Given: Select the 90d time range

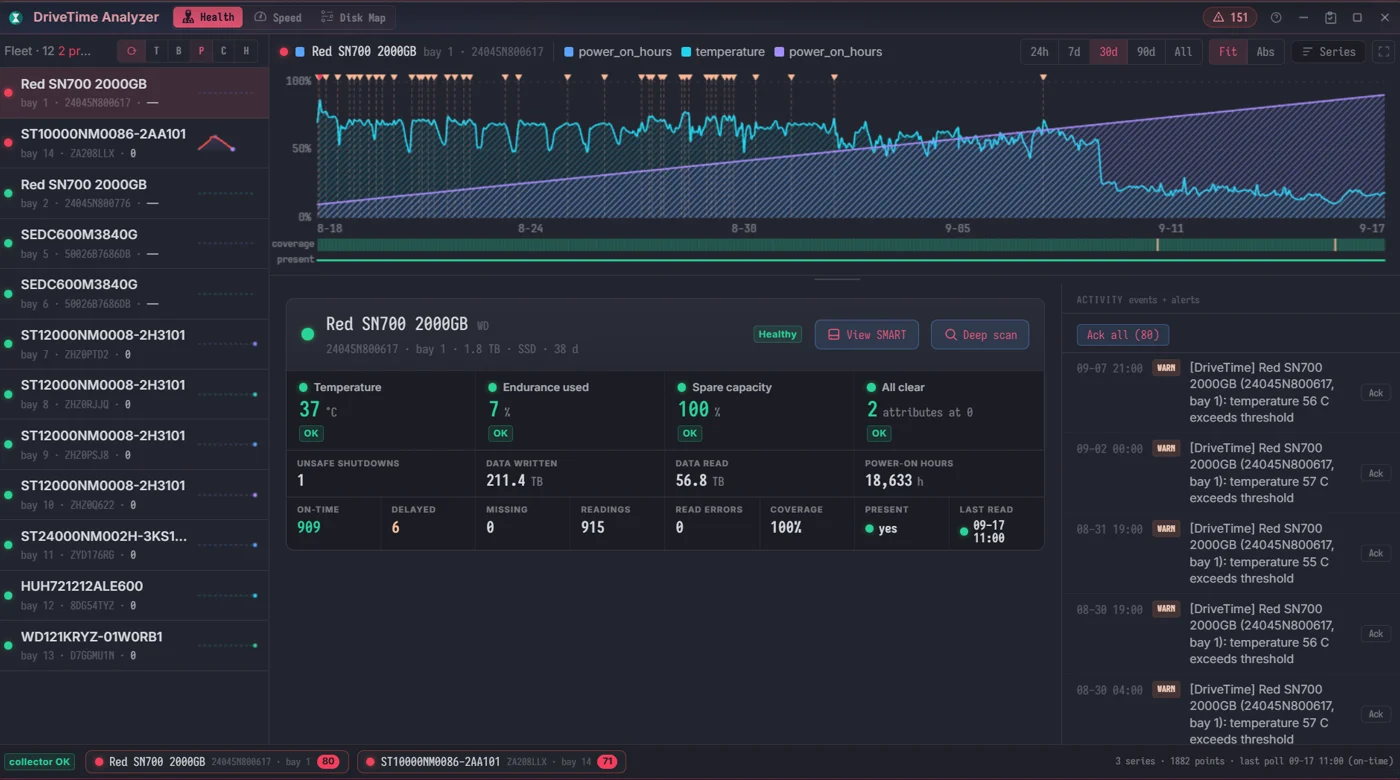Looking at the screenshot, I should click(1146, 52).
